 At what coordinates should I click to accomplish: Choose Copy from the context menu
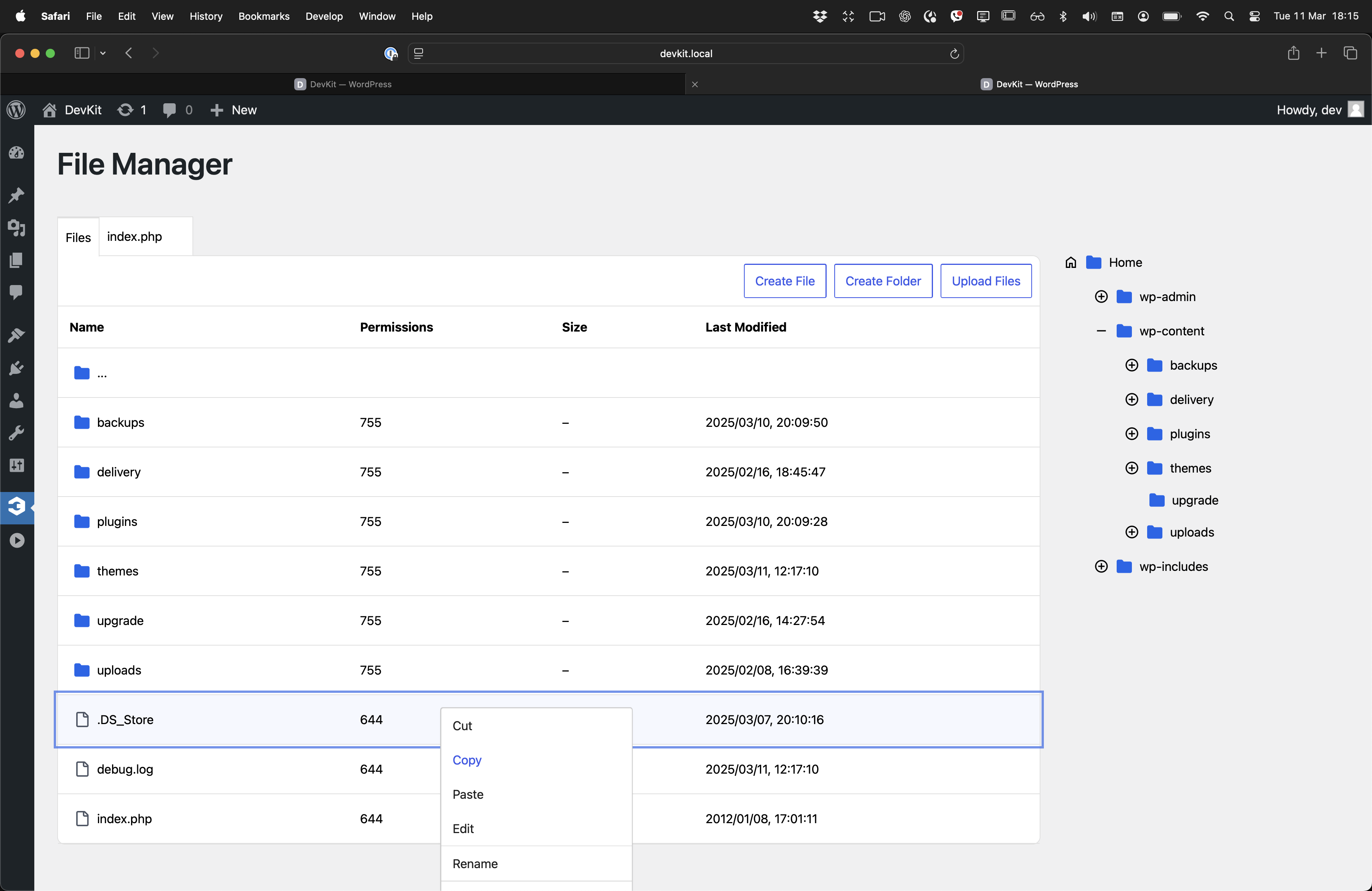click(466, 760)
